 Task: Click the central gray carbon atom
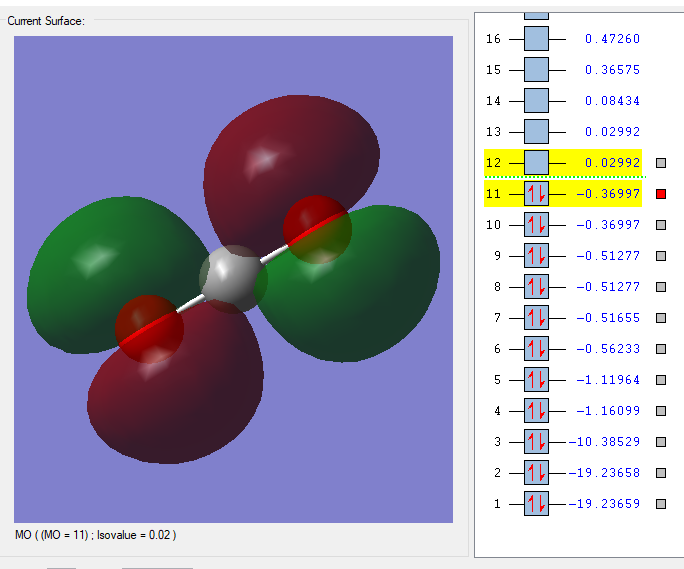click(234, 278)
